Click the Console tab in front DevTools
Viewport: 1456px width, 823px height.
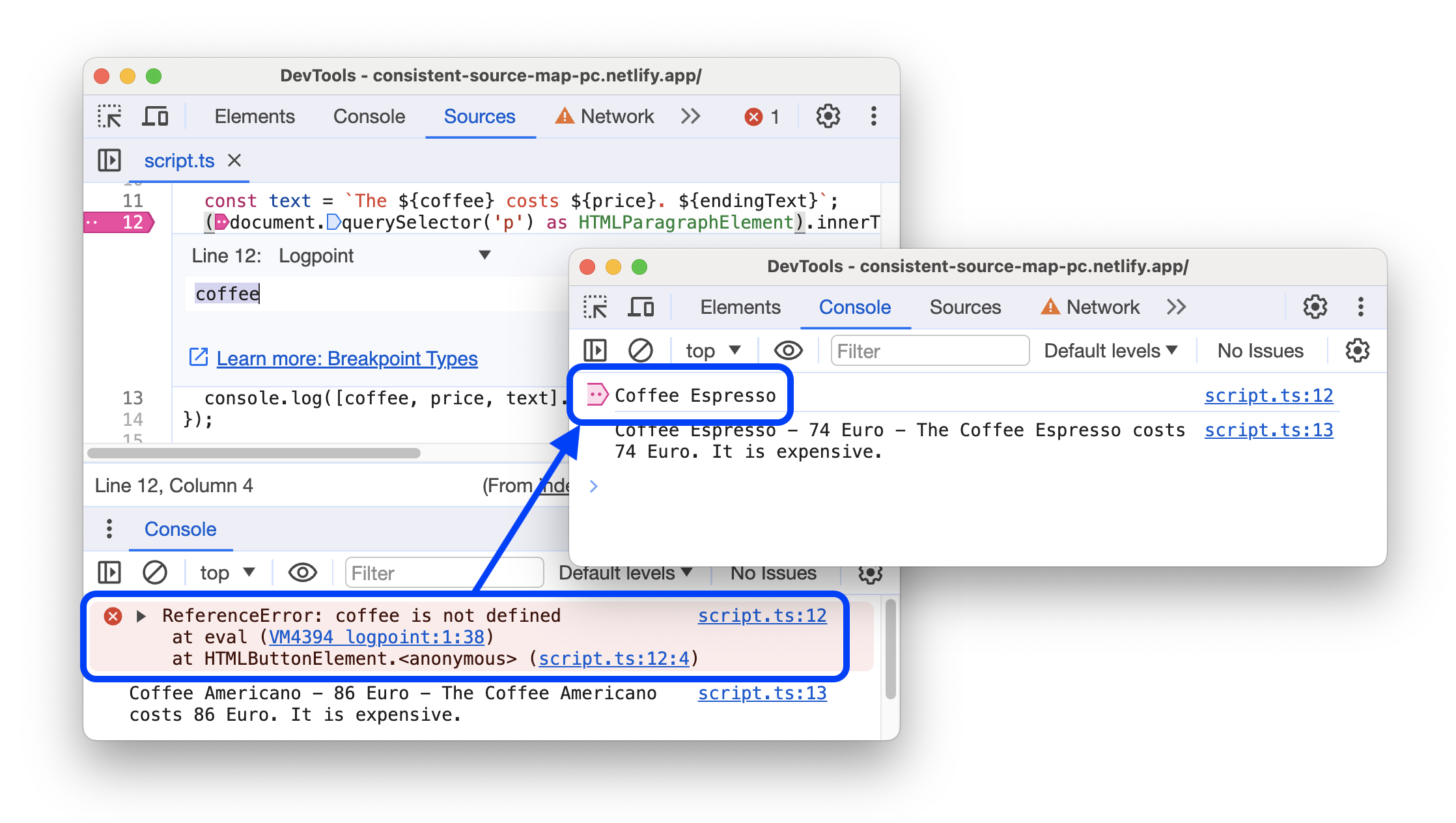(x=855, y=308)
